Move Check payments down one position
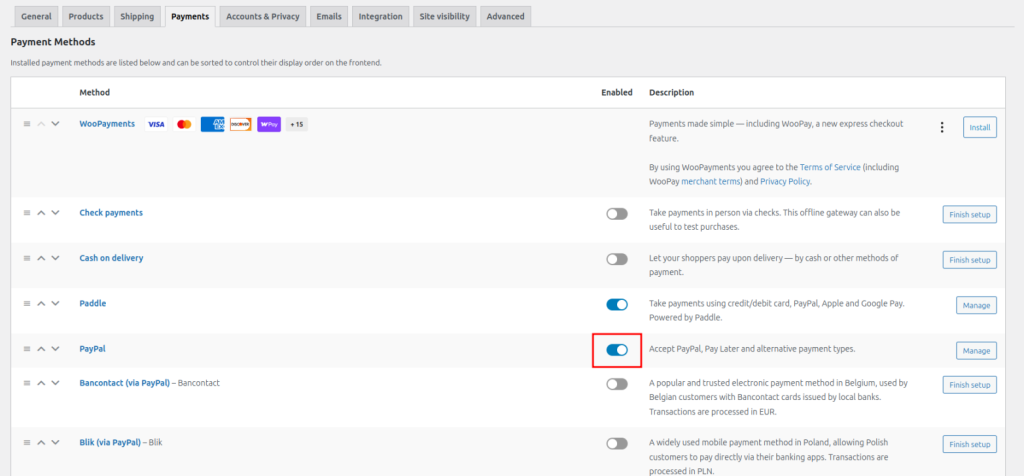The width and height of the screenshot is (1024, 476). [x=56, y=213]
